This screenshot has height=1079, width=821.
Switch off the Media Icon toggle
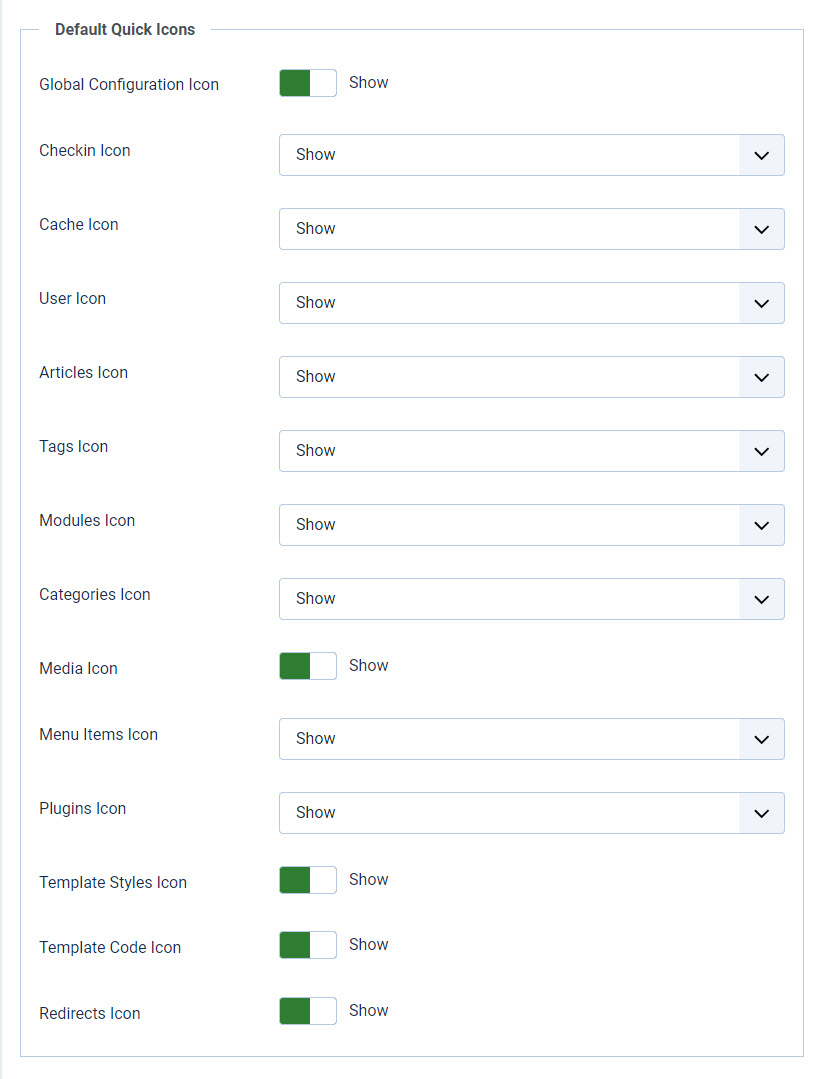point(307,665)
